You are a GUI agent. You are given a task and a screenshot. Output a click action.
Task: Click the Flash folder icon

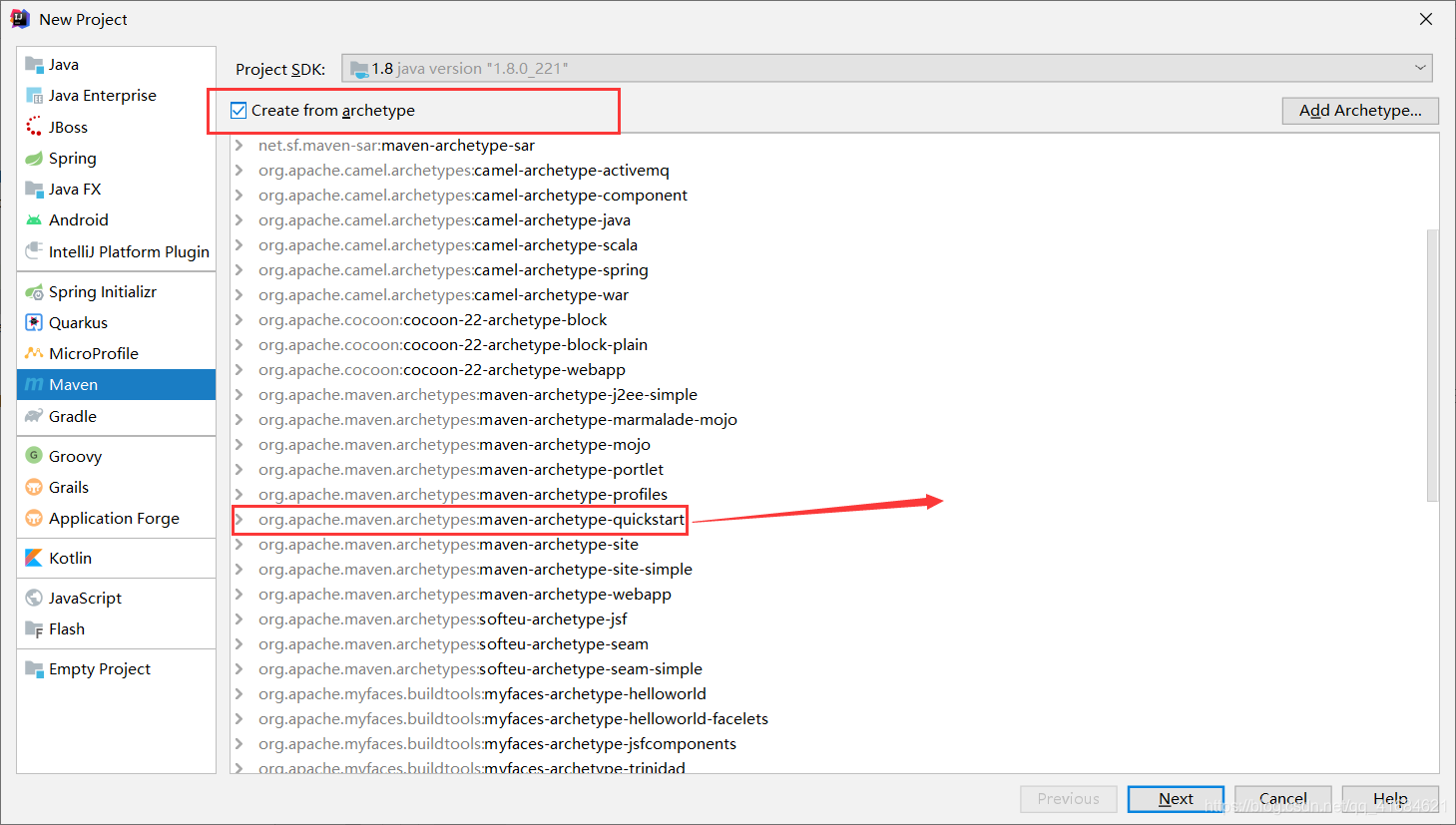[x=34, y=628]
